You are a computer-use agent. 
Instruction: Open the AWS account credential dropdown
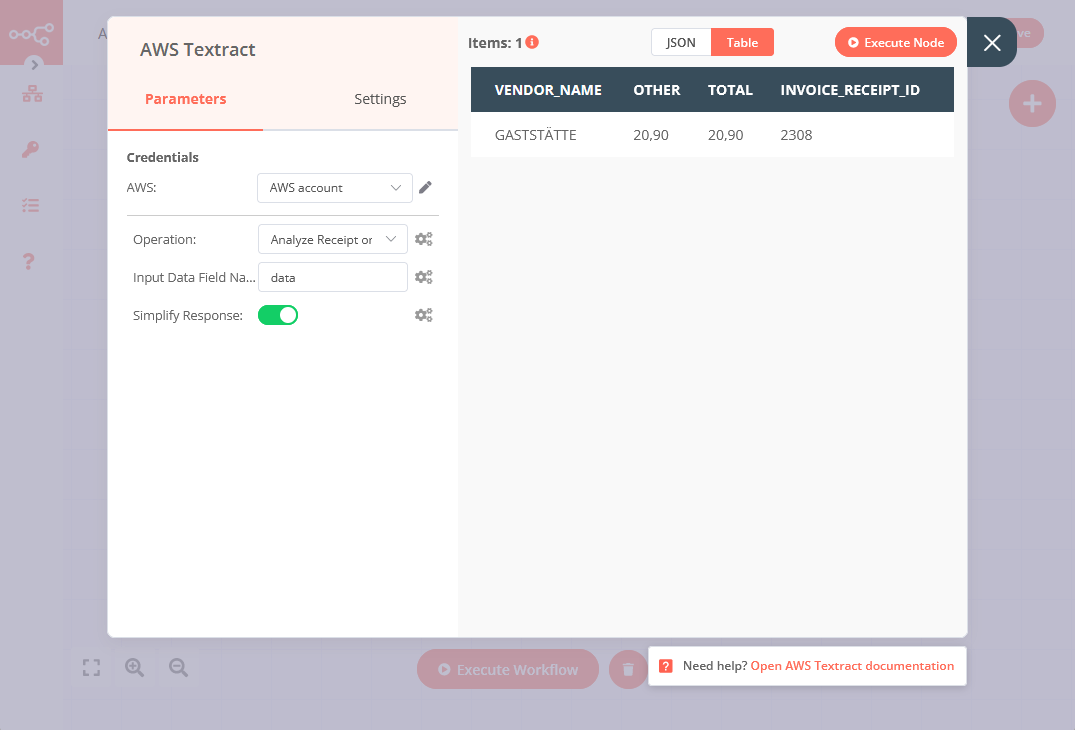point(334,187)
